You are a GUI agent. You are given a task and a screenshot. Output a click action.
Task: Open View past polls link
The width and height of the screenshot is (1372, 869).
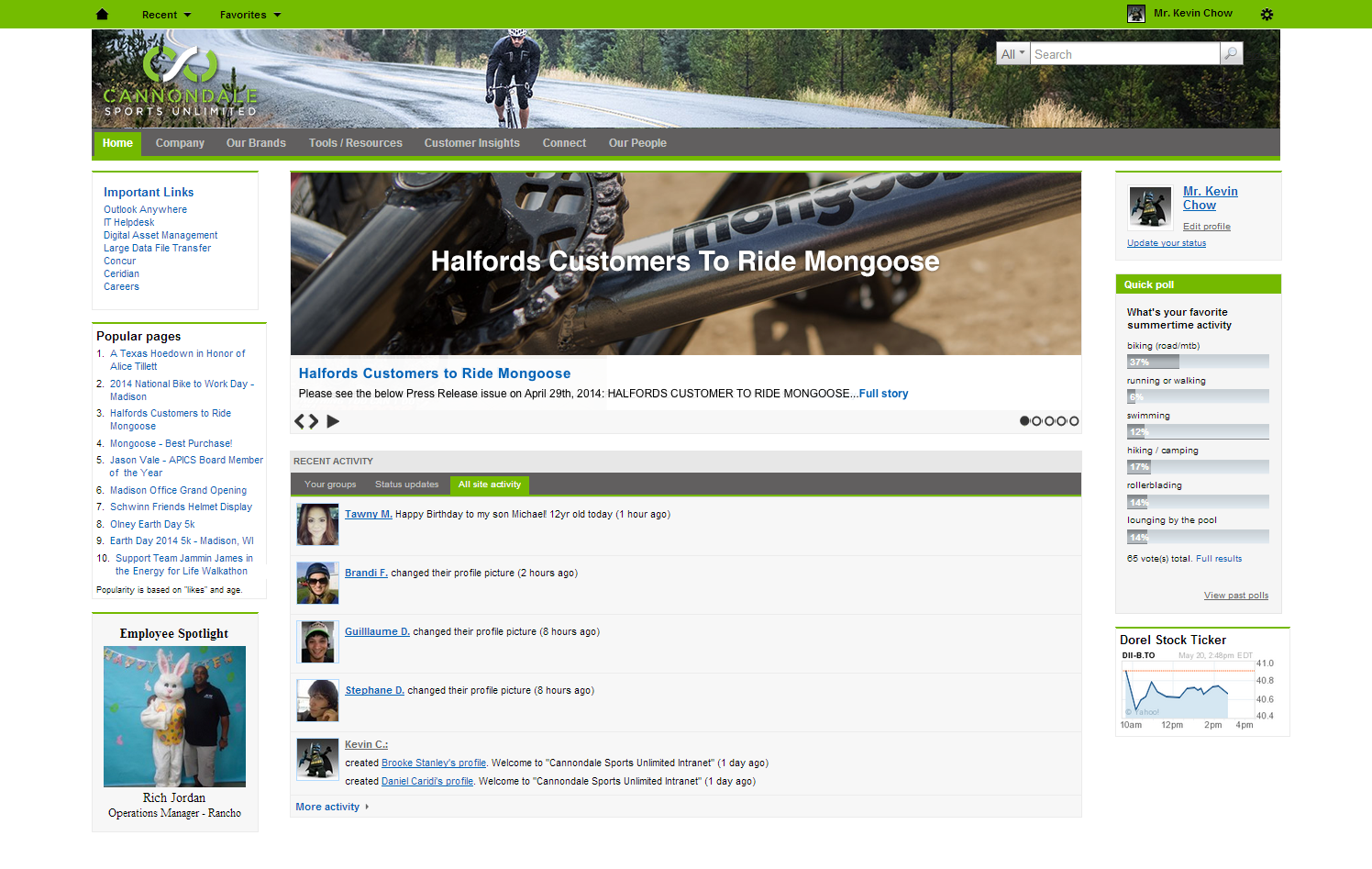[1236, 596]
